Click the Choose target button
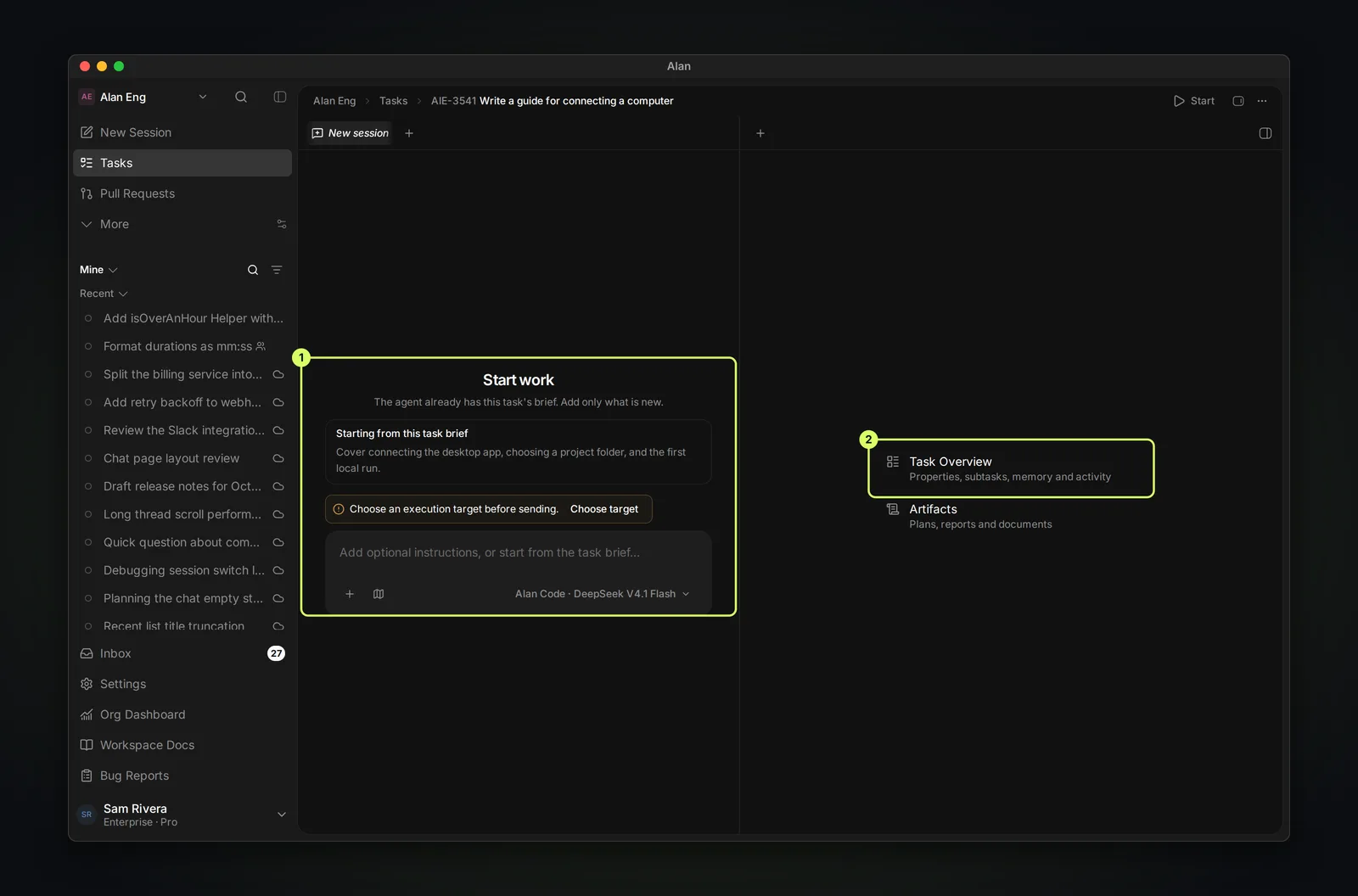1358x896 pixels. coord(604,509)
